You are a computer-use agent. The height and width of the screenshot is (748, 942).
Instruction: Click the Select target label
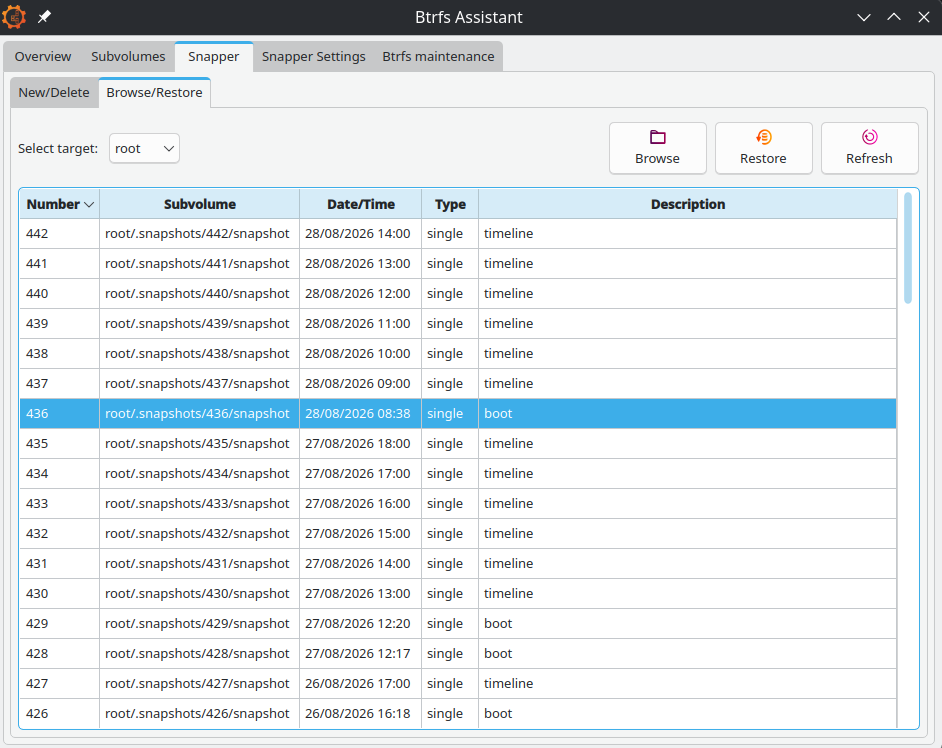tap(58, 148)
